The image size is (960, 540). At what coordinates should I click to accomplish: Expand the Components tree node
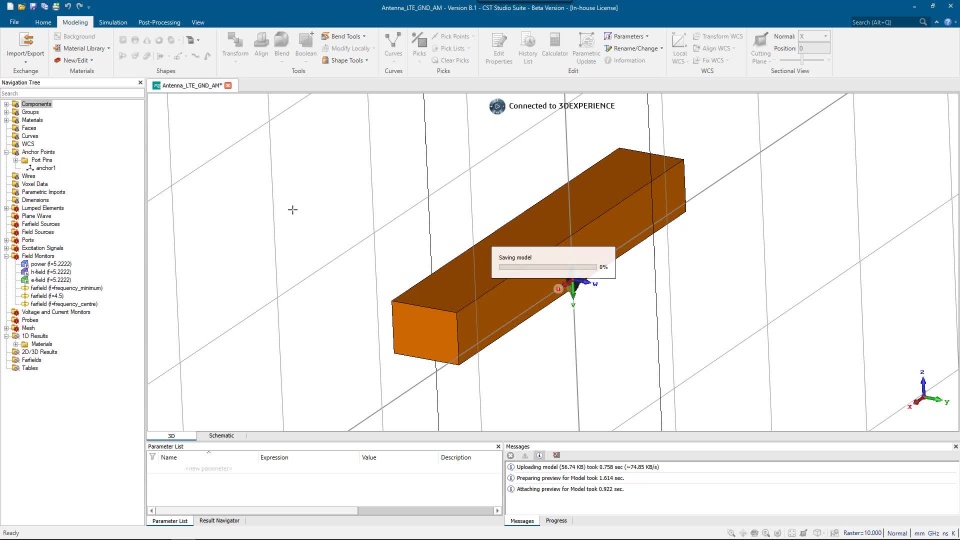pyautogui.click(x=7, y=104)
